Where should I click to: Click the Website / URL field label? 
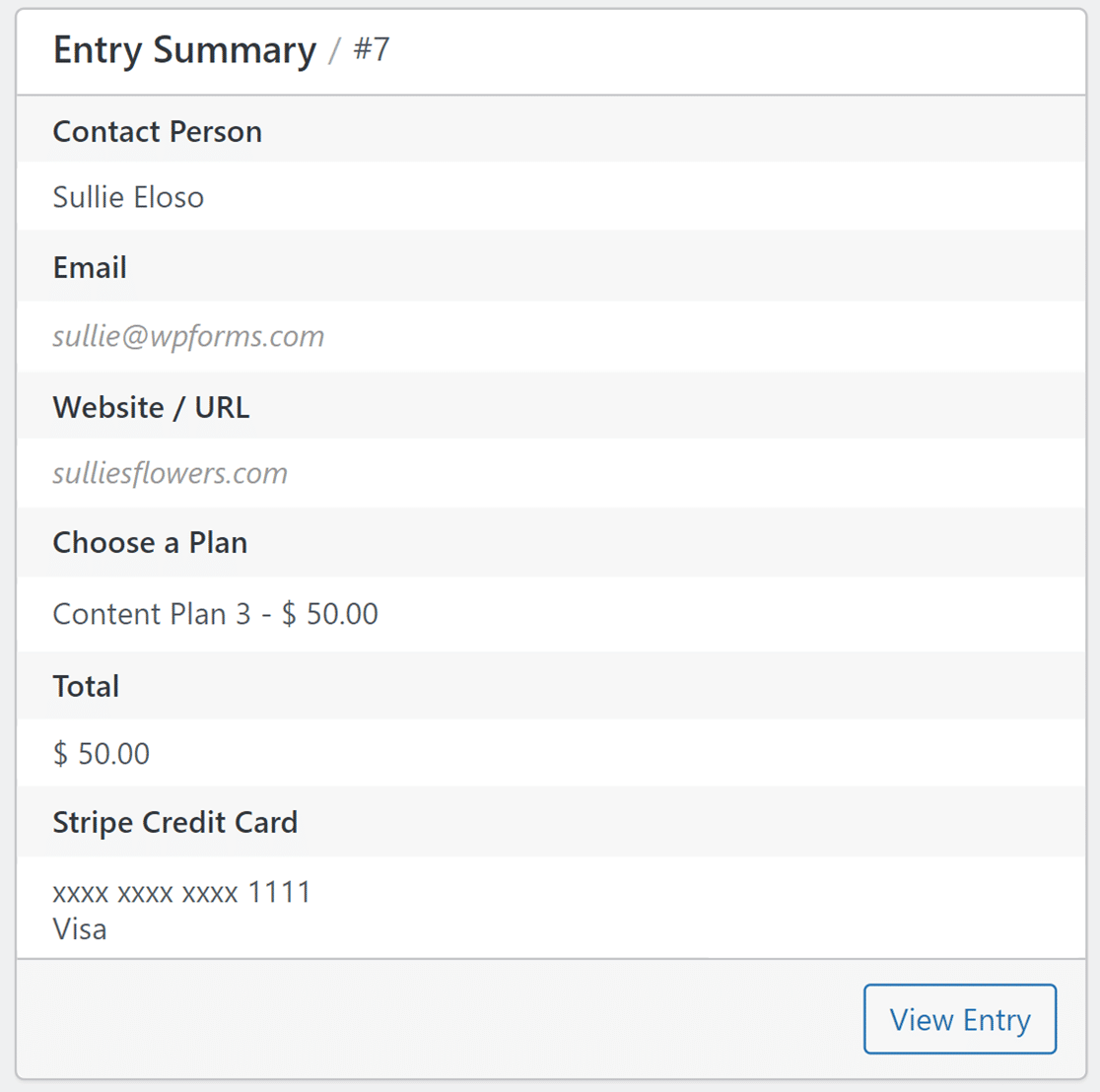pos(151,407)
